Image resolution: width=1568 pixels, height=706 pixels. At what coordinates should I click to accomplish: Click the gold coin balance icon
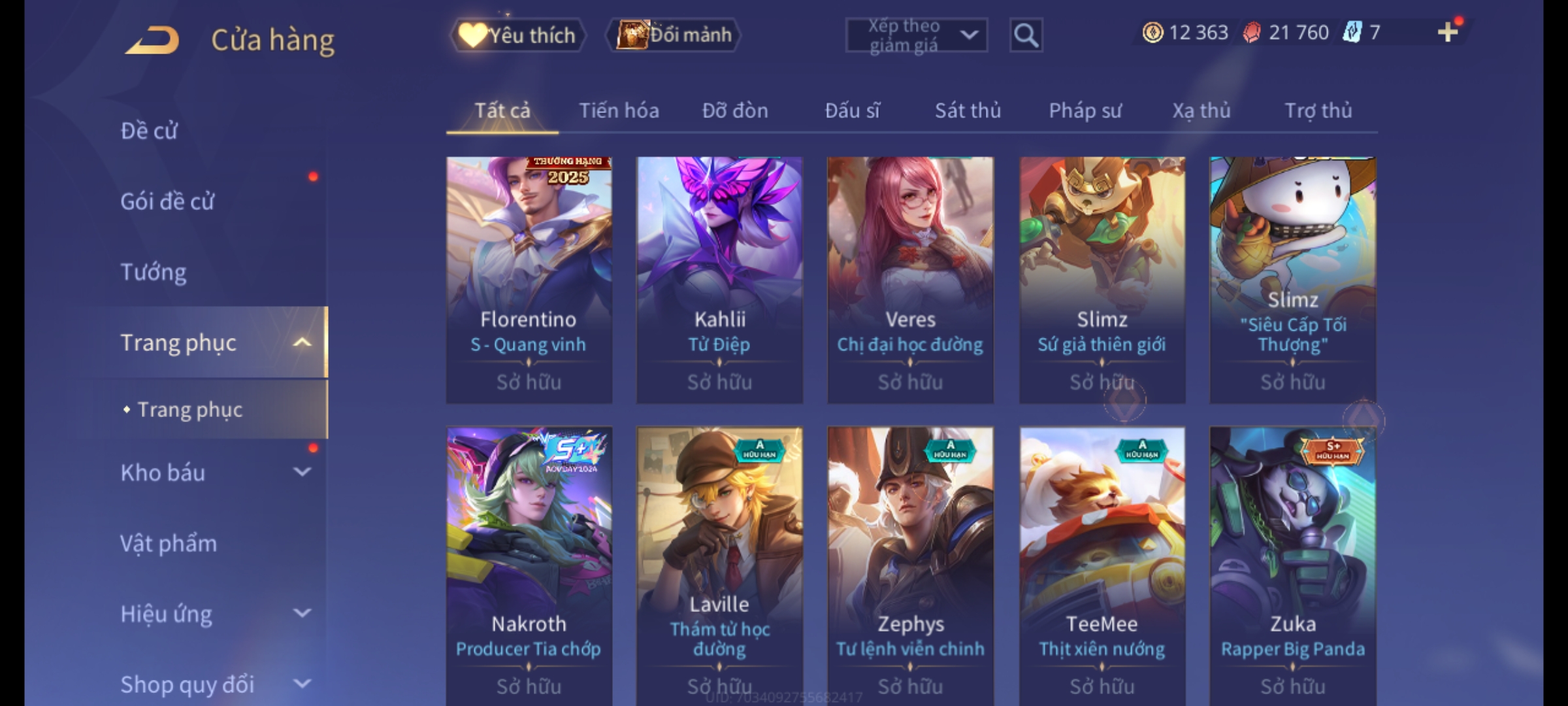point(1152,32)
